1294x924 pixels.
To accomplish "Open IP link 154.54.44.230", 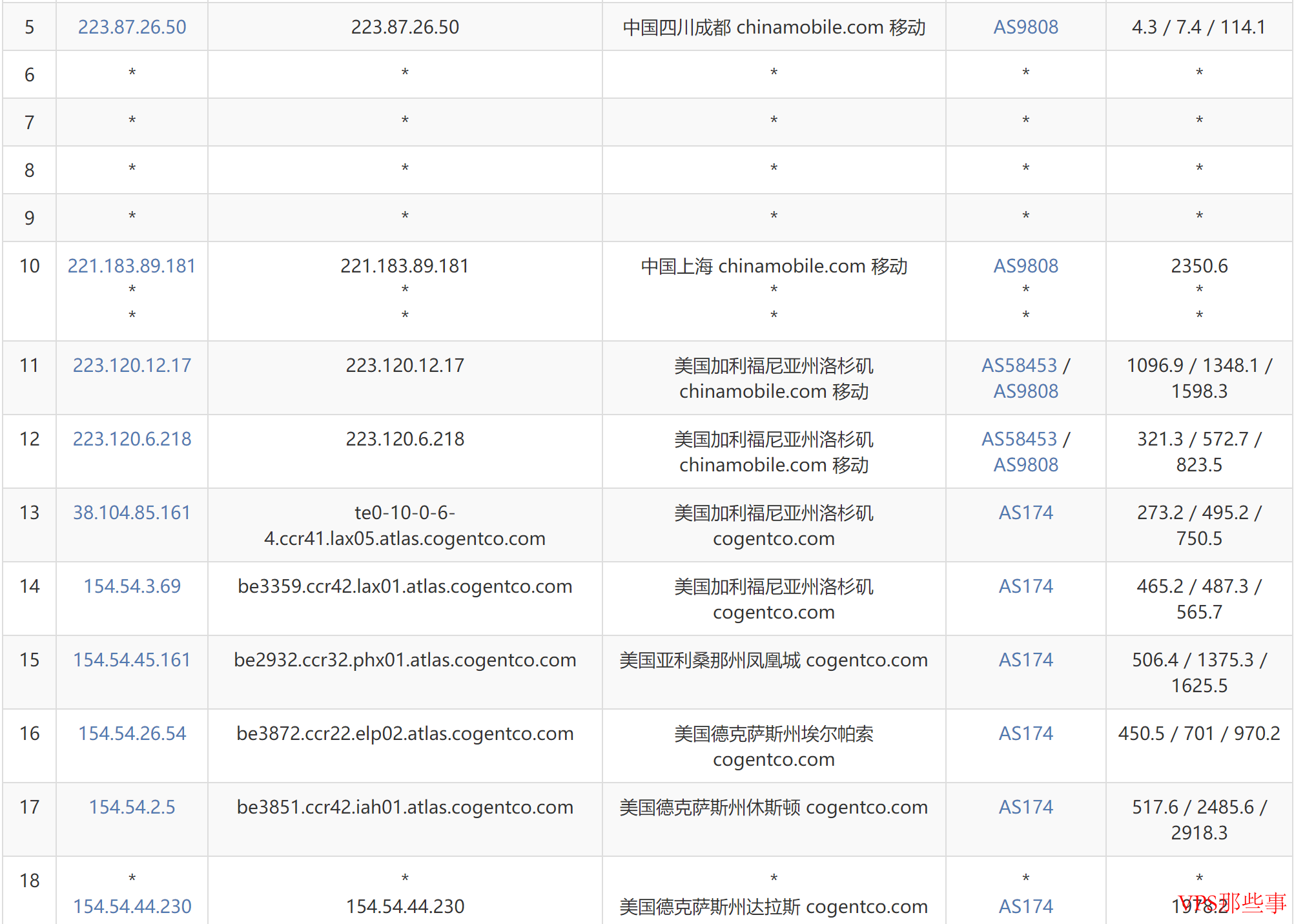I will coord(132,907).
